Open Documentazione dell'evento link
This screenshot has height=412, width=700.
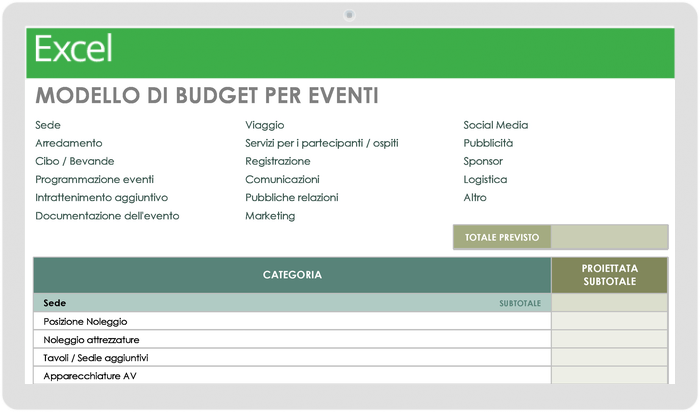coord(107,216)
